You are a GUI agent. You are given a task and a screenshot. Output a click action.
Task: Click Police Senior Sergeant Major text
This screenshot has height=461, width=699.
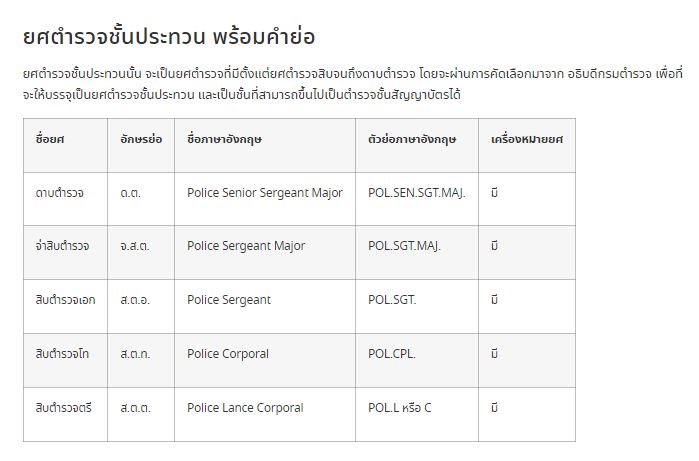(x=265, y=193)
